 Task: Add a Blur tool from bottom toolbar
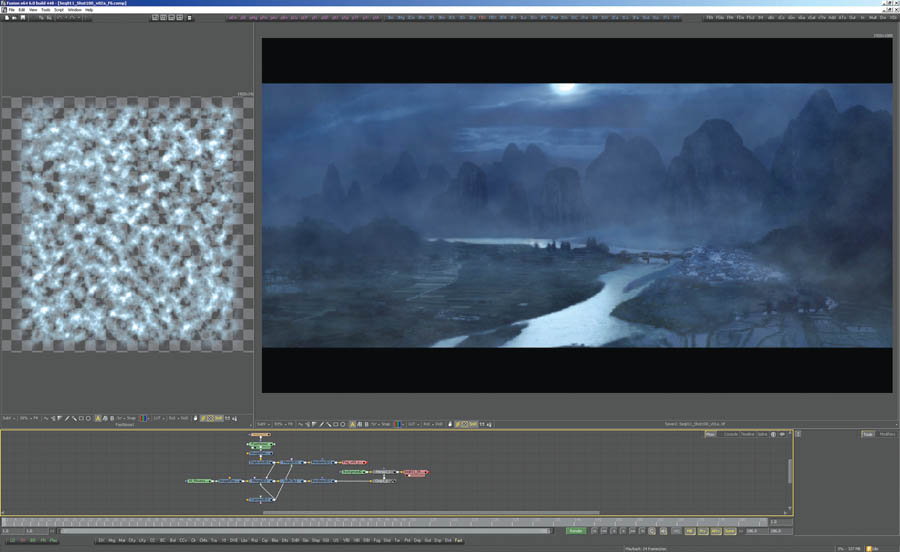172,541
